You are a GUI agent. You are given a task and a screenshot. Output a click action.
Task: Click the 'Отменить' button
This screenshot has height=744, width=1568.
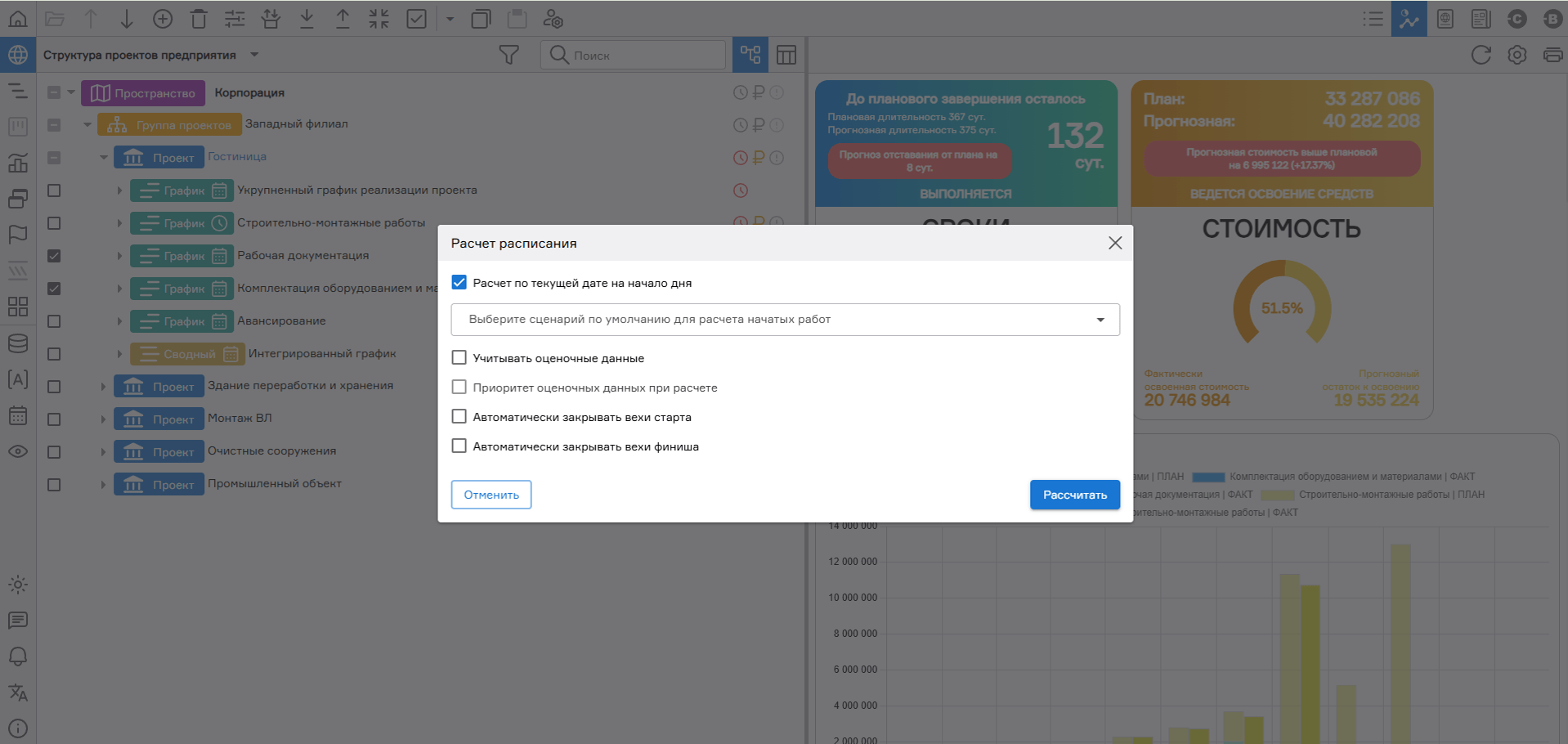click(491, 495)
